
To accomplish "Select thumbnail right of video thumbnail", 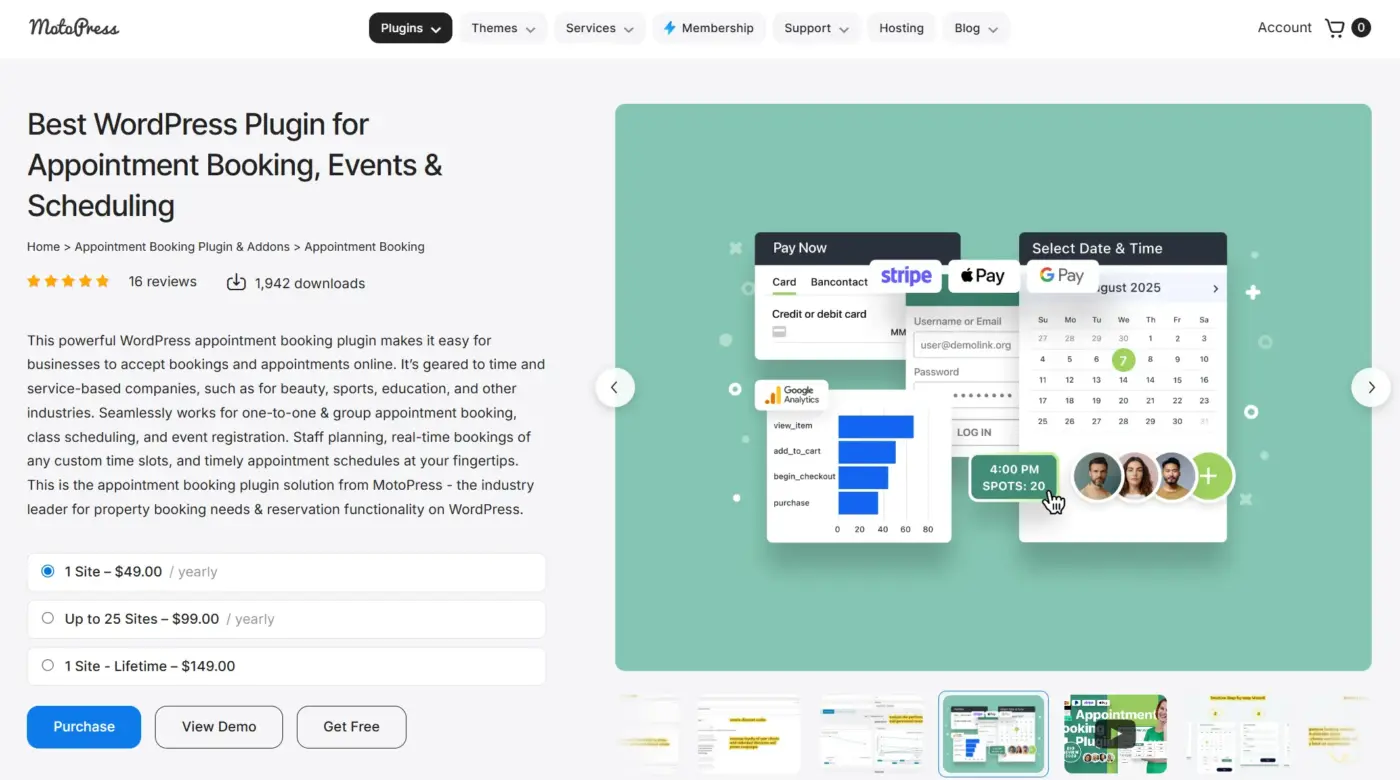I will click(1237, 734).
